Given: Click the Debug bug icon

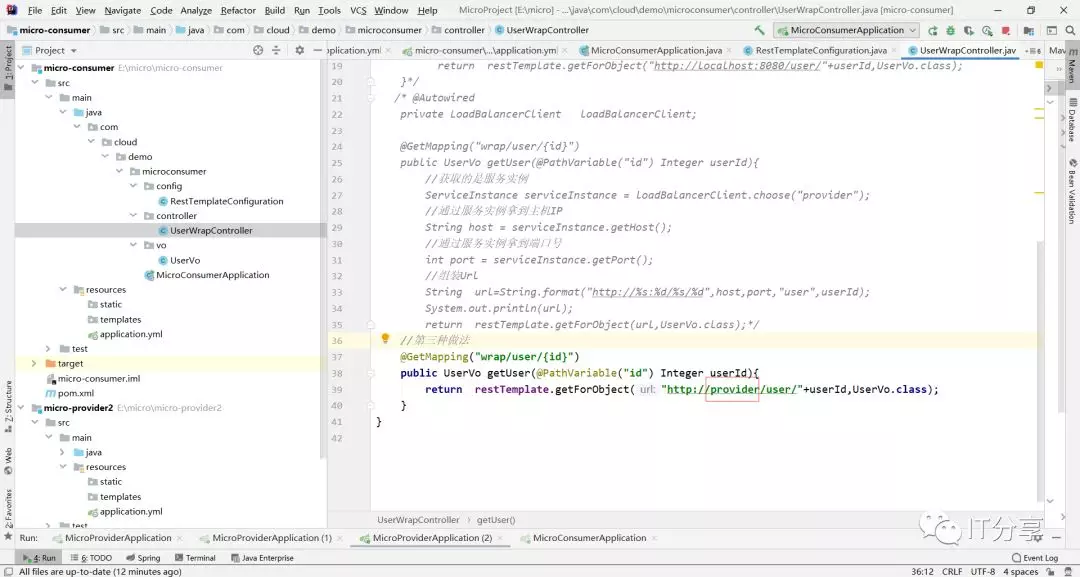Looking at the screenshot, I should point(951,30).
